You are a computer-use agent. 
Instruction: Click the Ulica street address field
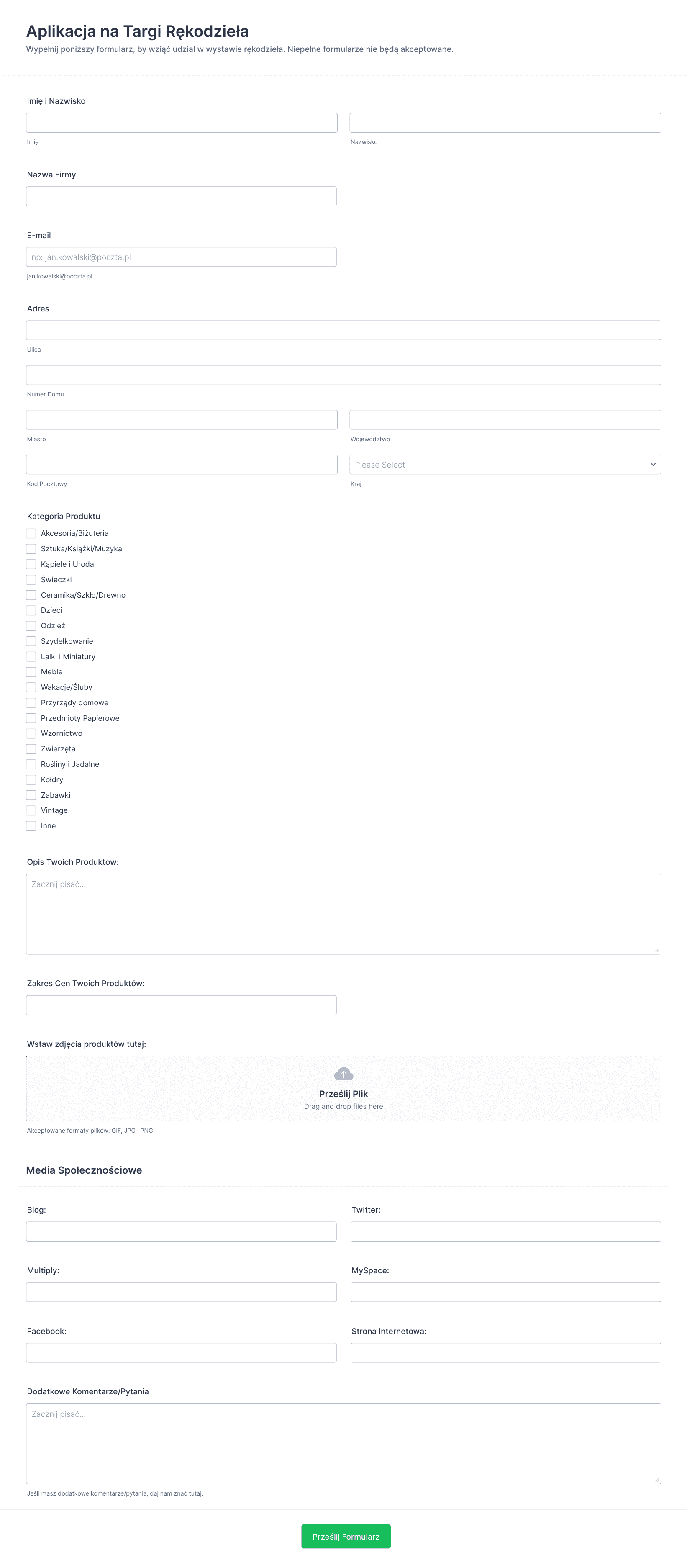[x=344, y=331]
